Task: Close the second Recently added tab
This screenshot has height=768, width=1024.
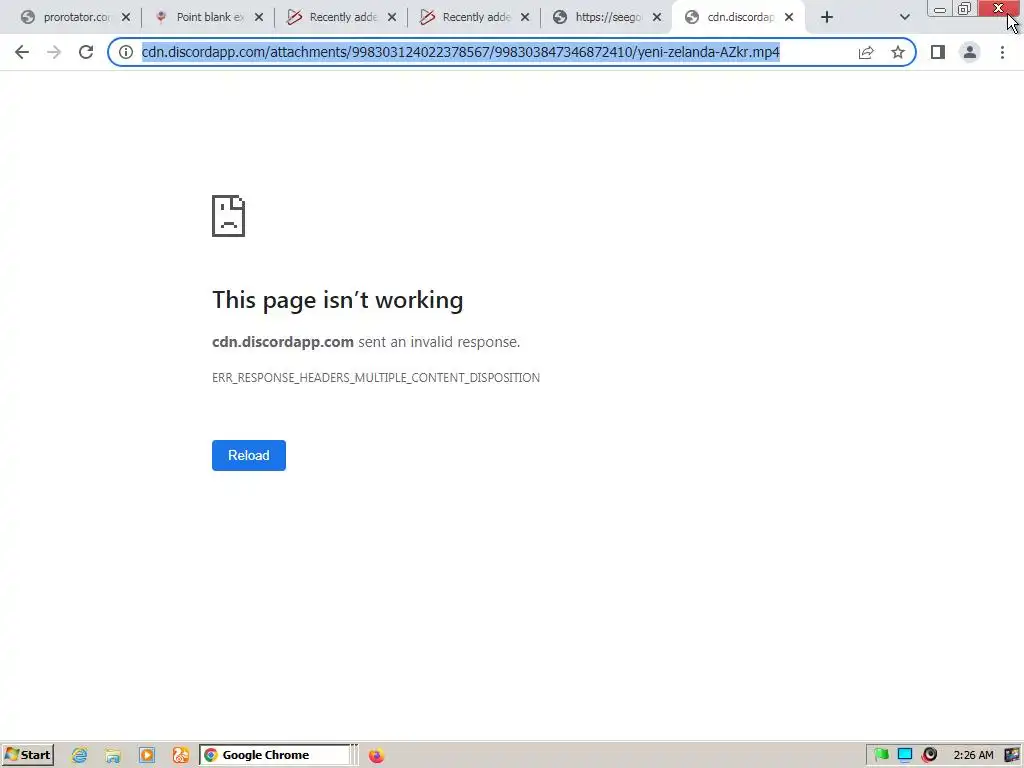Action: [x=525, y=18]
